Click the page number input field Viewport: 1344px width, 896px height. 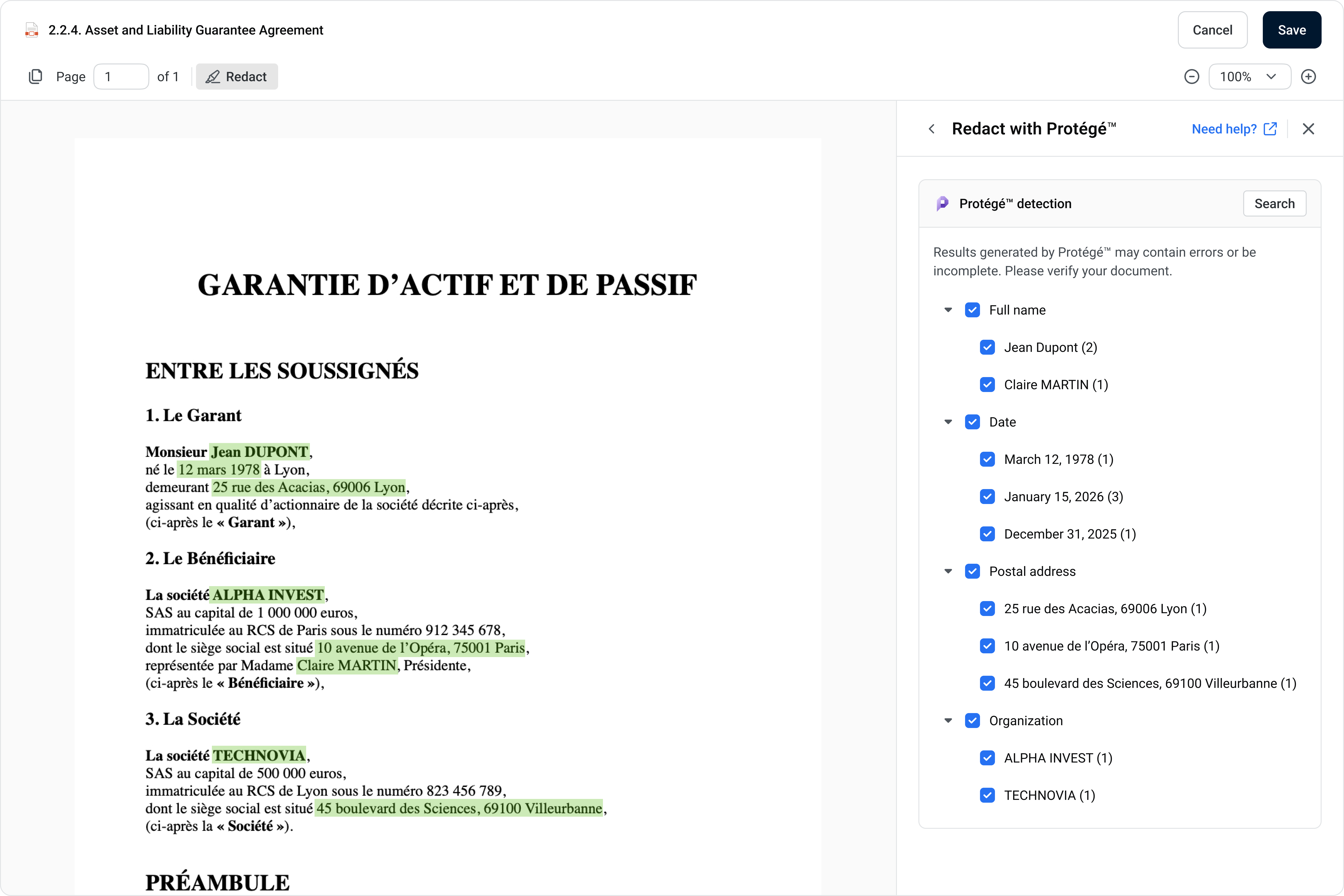click(x=121, y=77)
